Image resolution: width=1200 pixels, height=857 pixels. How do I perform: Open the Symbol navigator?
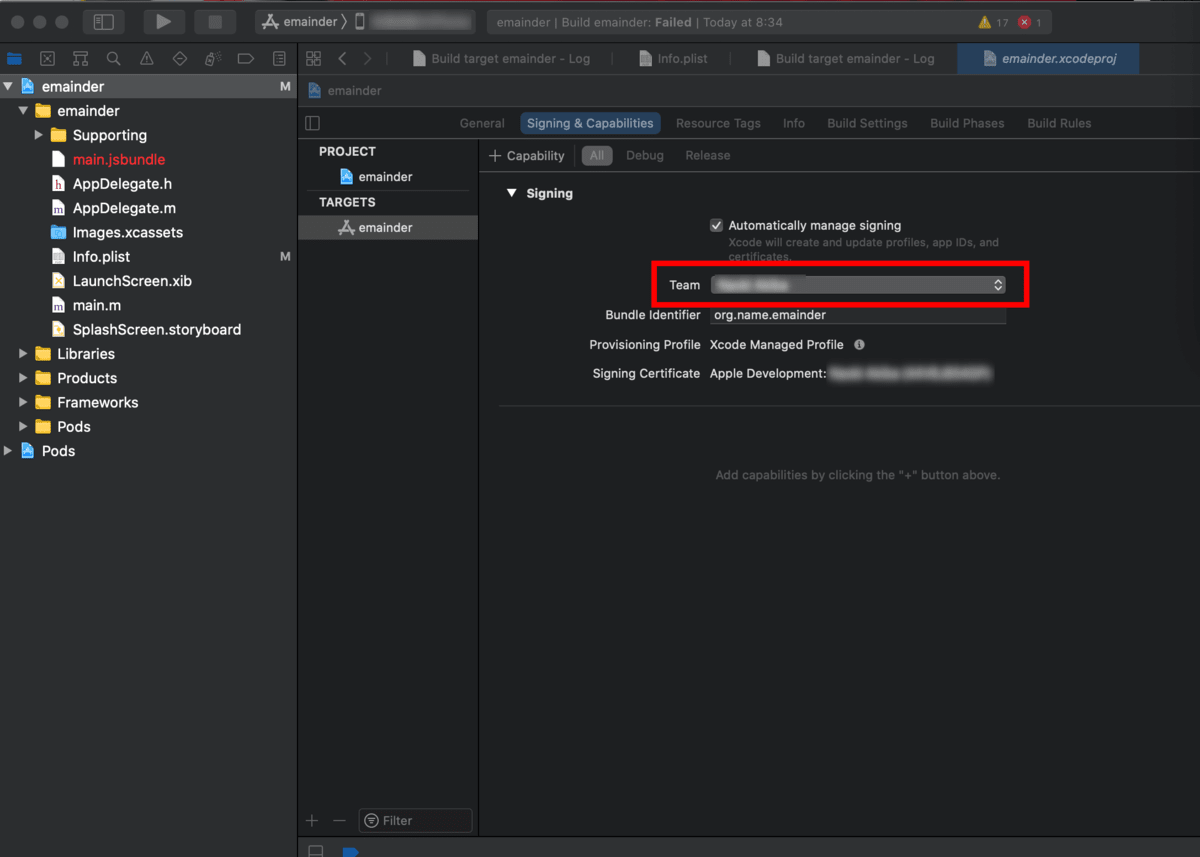[x=80, y=59]
